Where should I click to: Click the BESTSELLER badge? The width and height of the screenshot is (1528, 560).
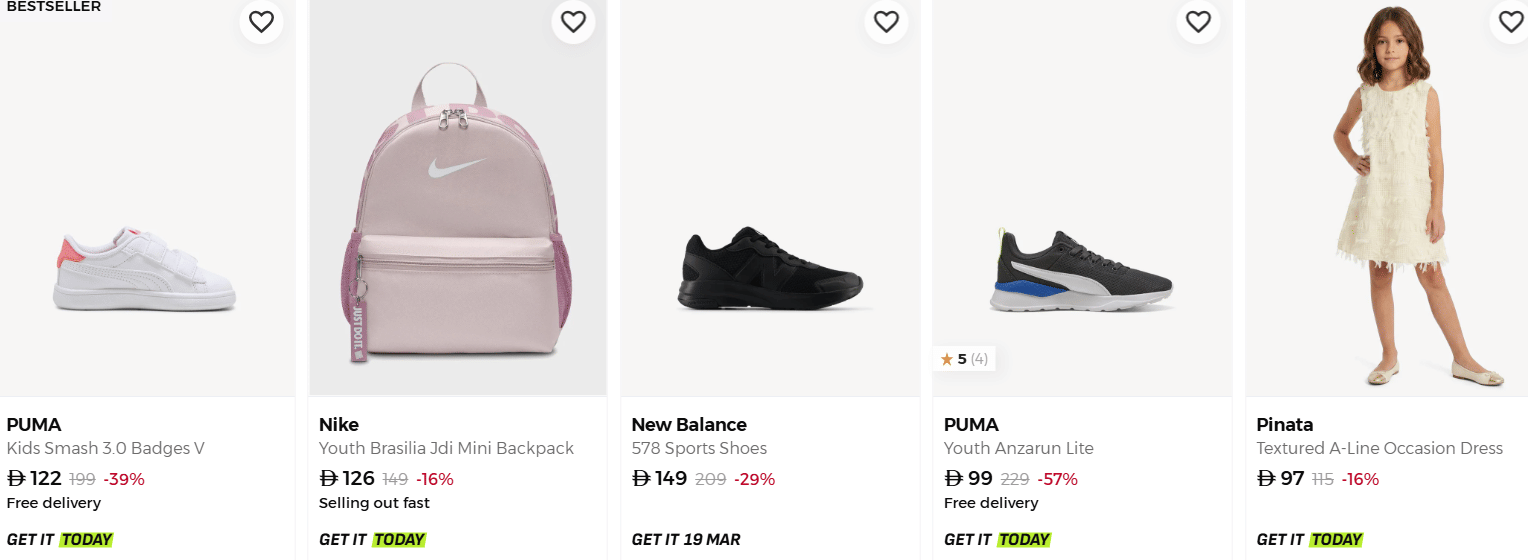click(x=53, y=6)
